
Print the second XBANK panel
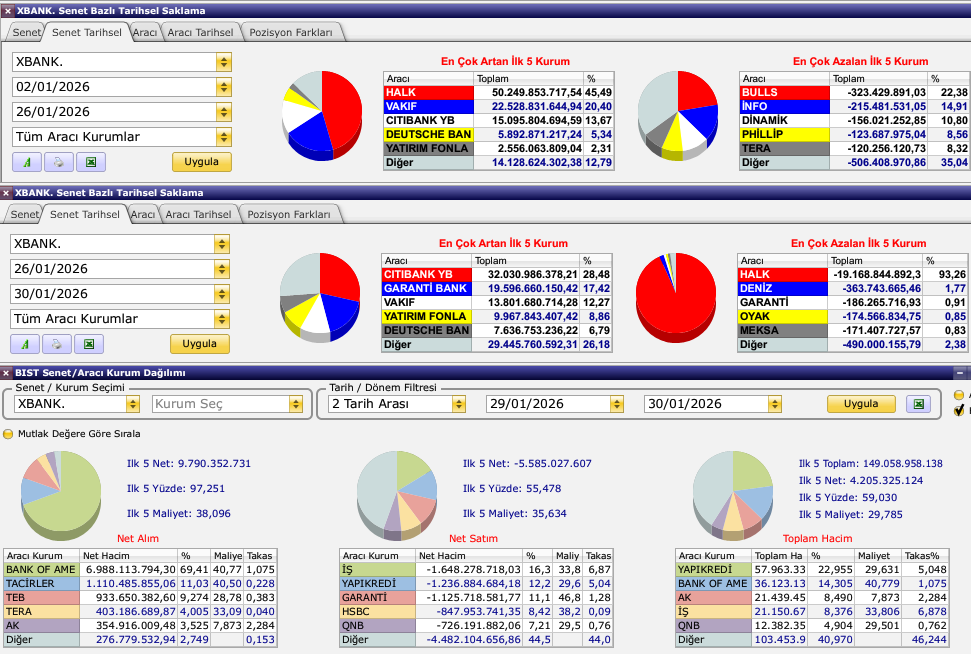tap(57, 344)
